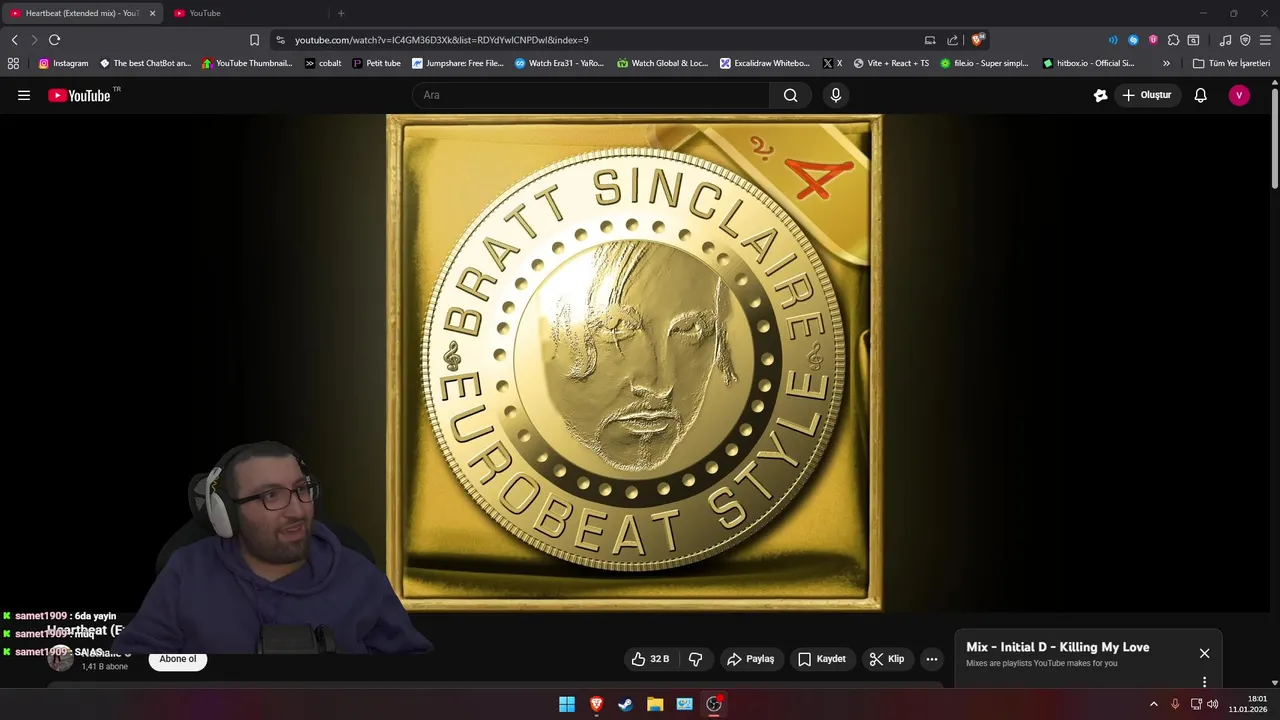This screenshot has height=720, width=1280.
Task: Show hidden bookmarks with double chevron
Action: (1166, 63)
